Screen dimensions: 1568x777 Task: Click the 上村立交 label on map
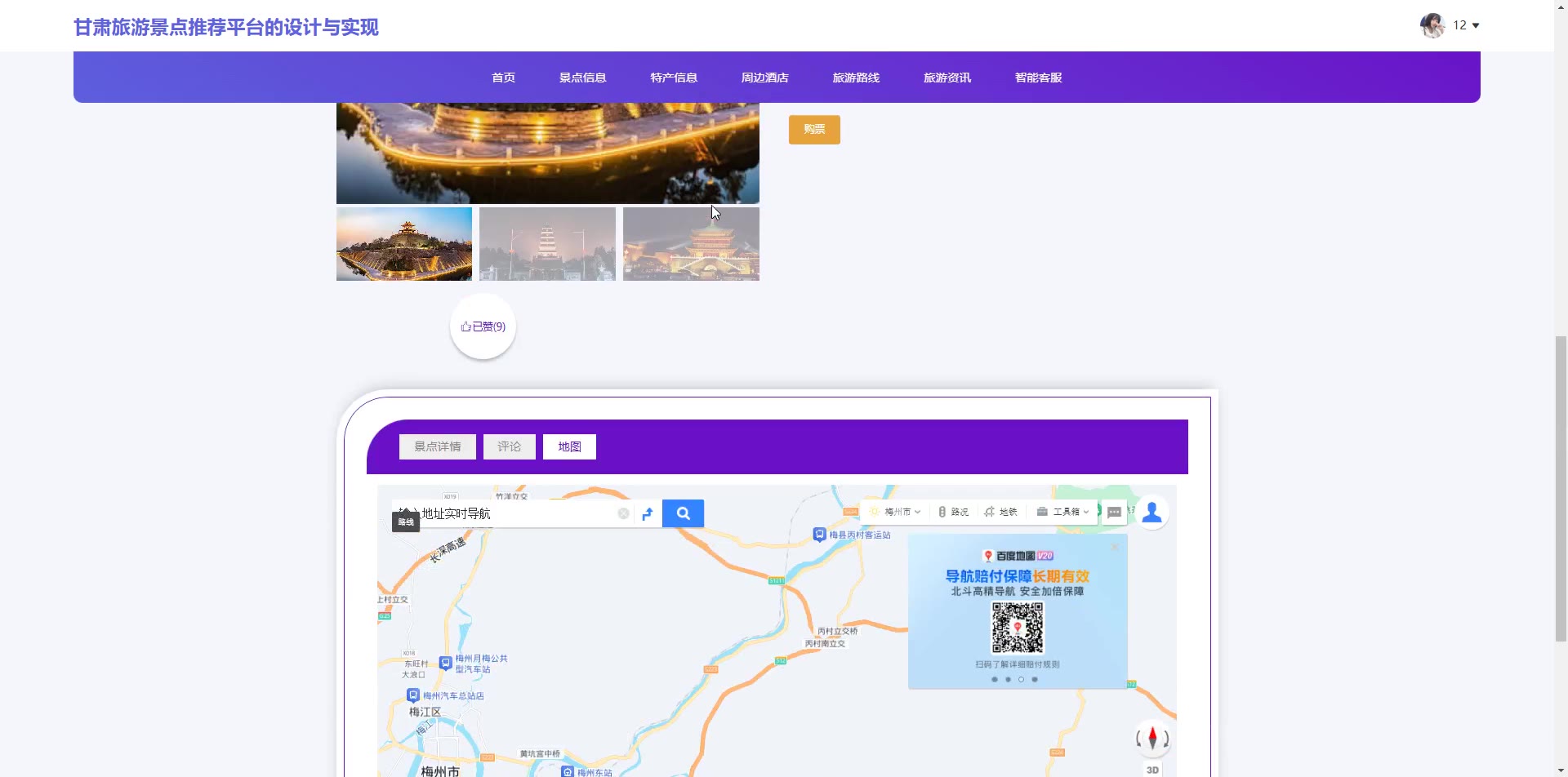(x=393, y=599)
